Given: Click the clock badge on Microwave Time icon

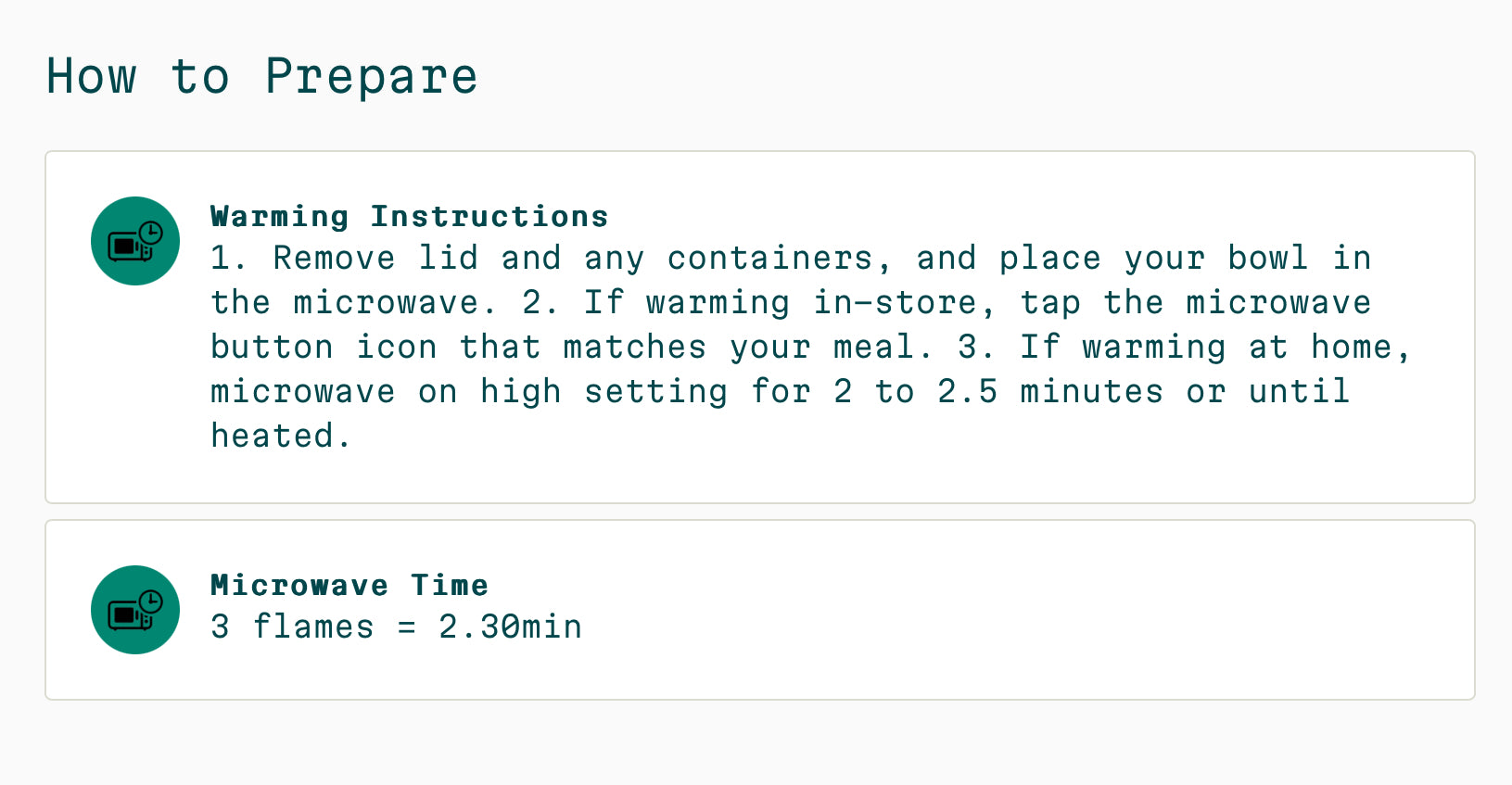Looking at the screenshot, I should tap(151, 602).
